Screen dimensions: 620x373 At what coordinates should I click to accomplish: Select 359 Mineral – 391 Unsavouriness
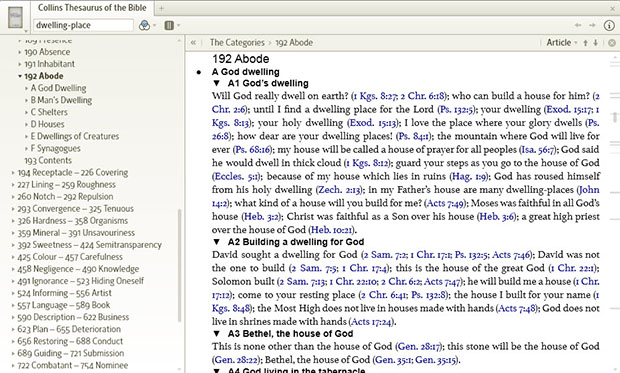[x=76, y=233]
